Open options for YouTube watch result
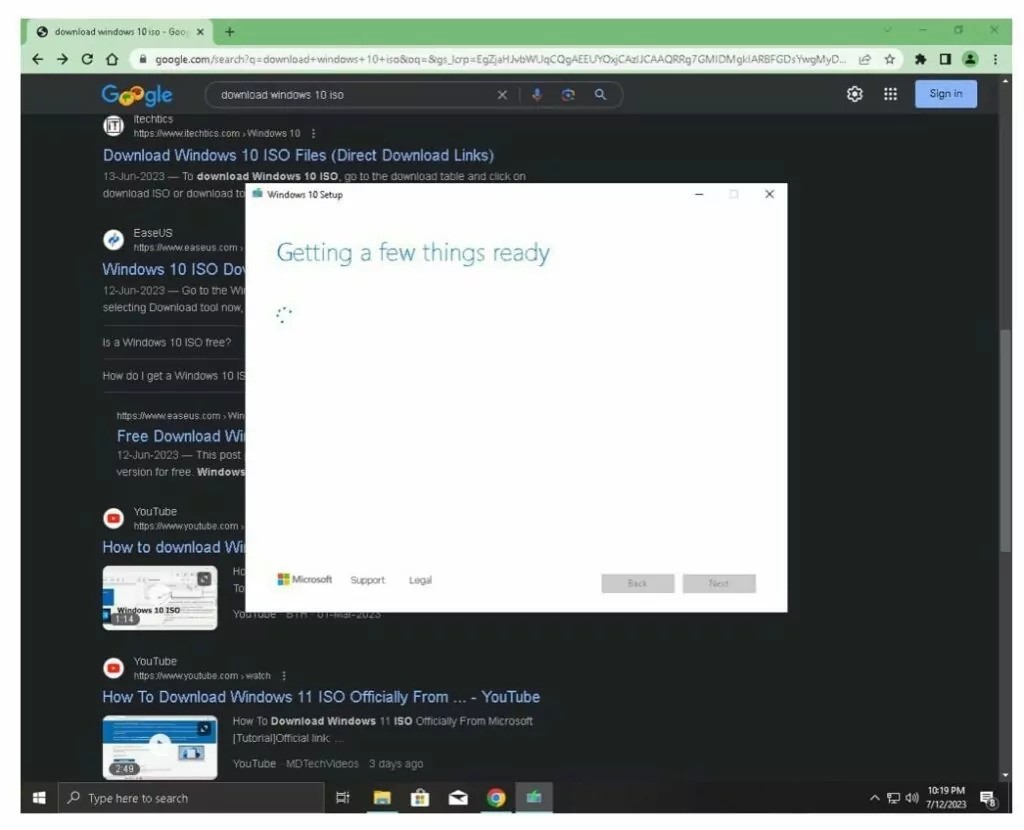This screenshot has height=830, width=1024. pyautogui.click(x=284, y=676)
